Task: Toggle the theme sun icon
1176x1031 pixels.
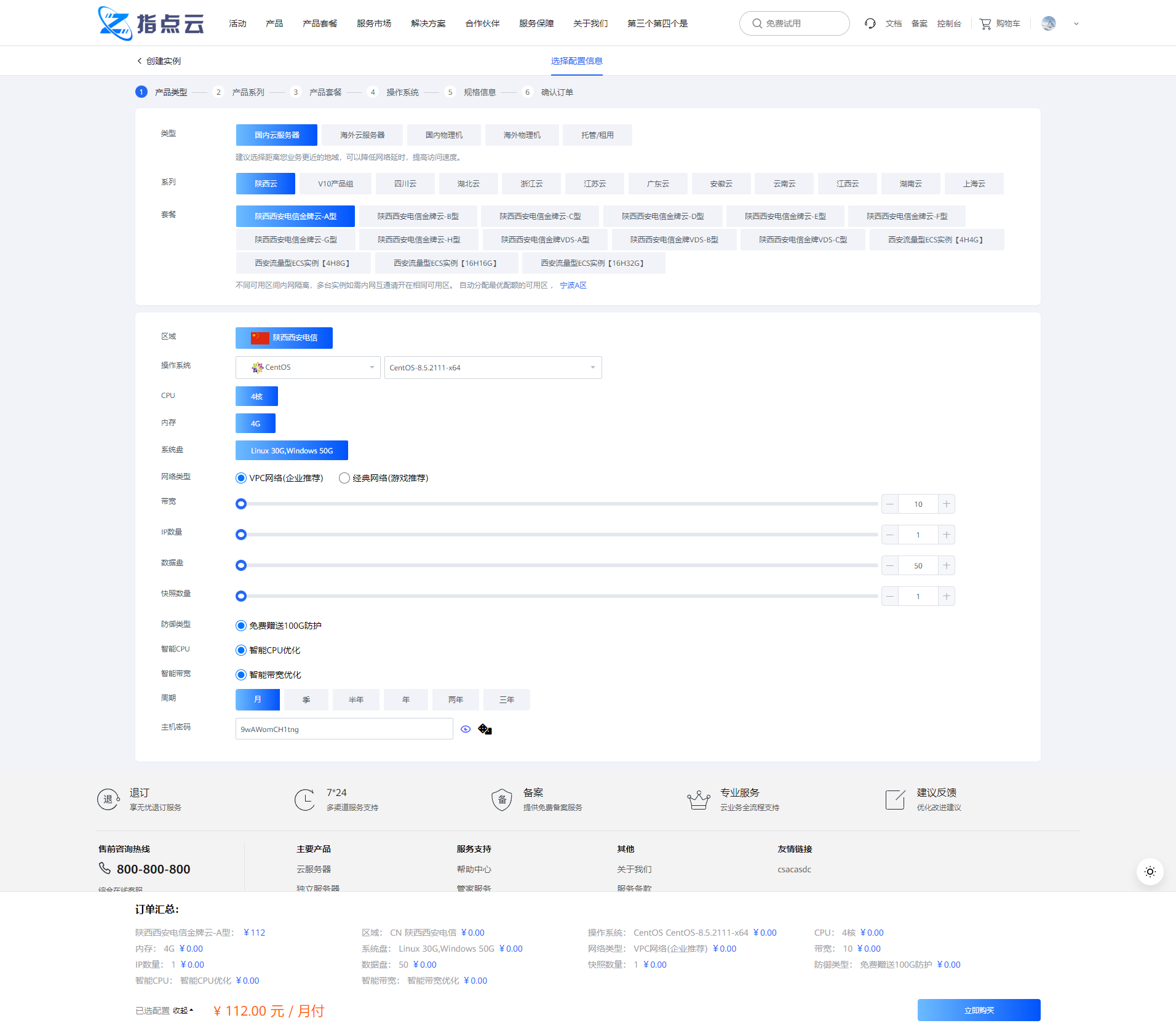Action: 1150,872
